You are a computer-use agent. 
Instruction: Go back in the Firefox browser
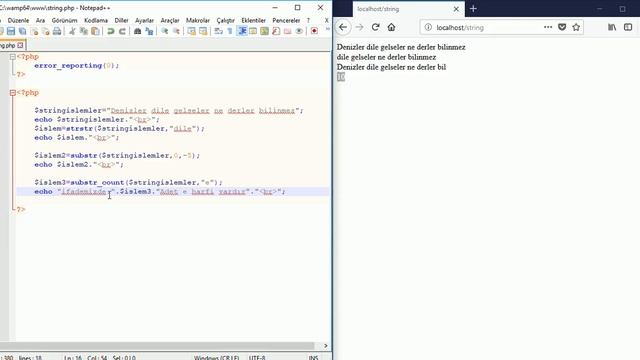point(343,27)
